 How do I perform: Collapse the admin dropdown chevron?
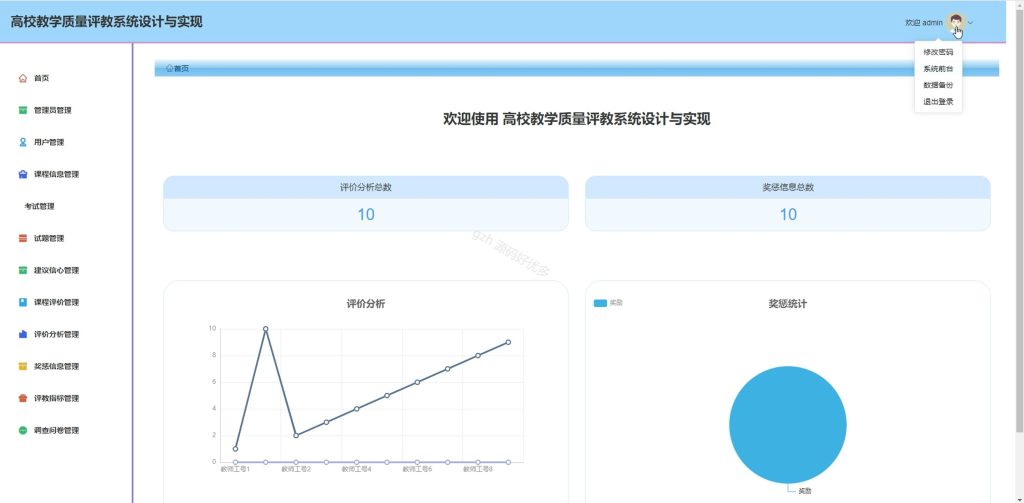(x=971, y=23)
